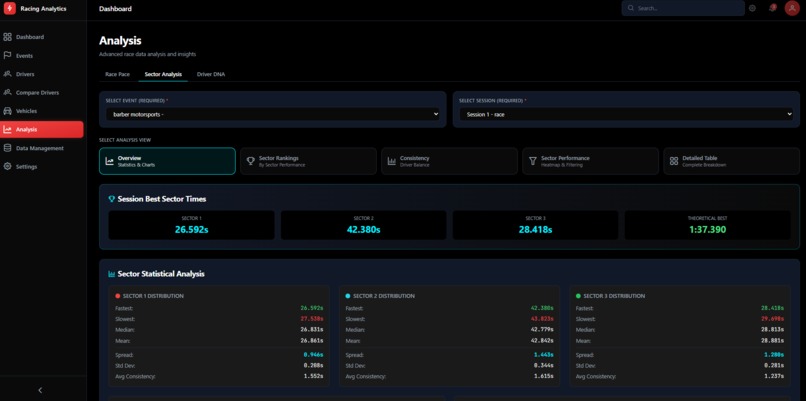
Task: Click the Compare Drivers icon in sidebar
Action: (x=7, y=93)
